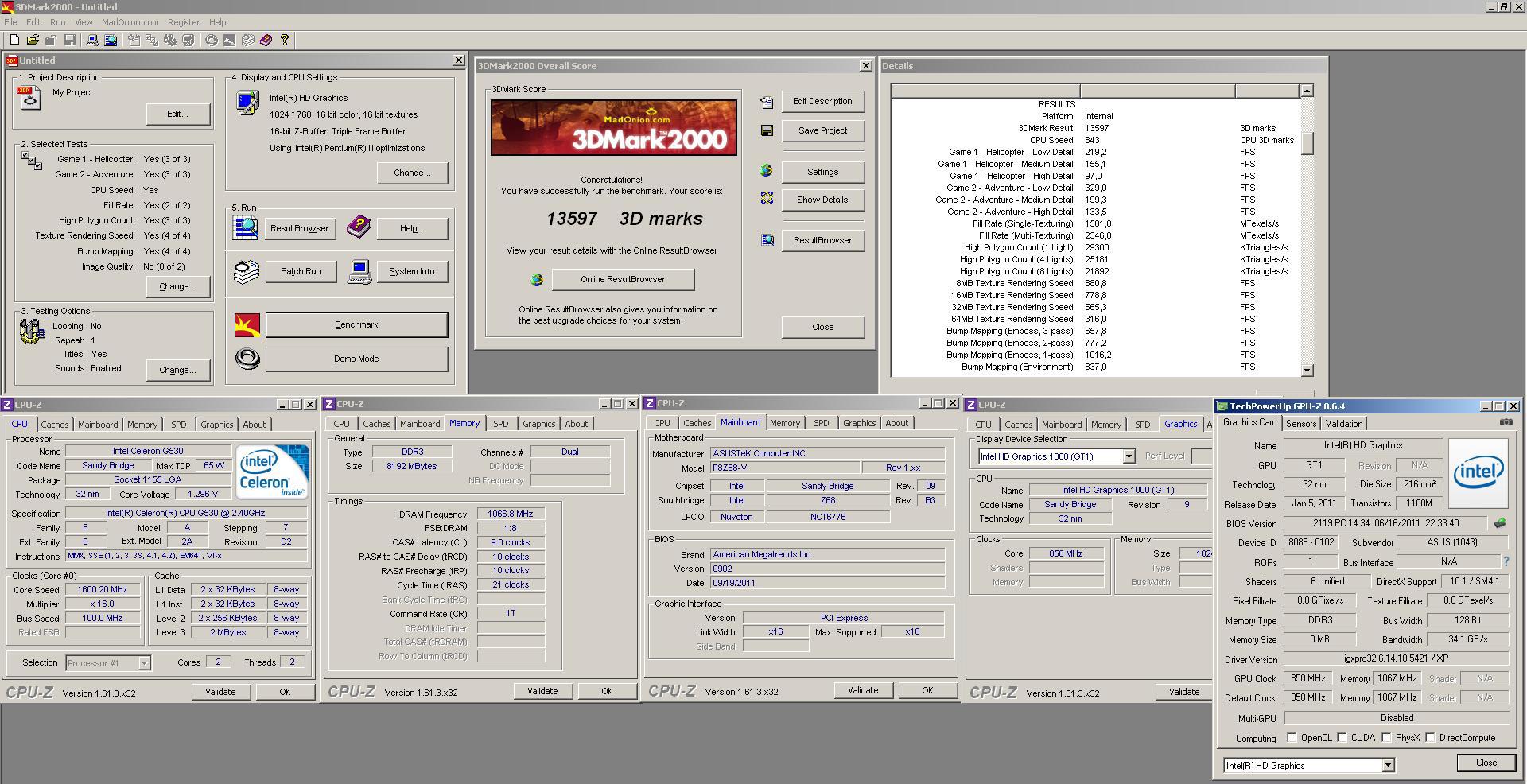Viewport: 1527px width, 784px height.
Task: Click the ResultBrowser icon in Run section
Action: [x=245, y=227]
